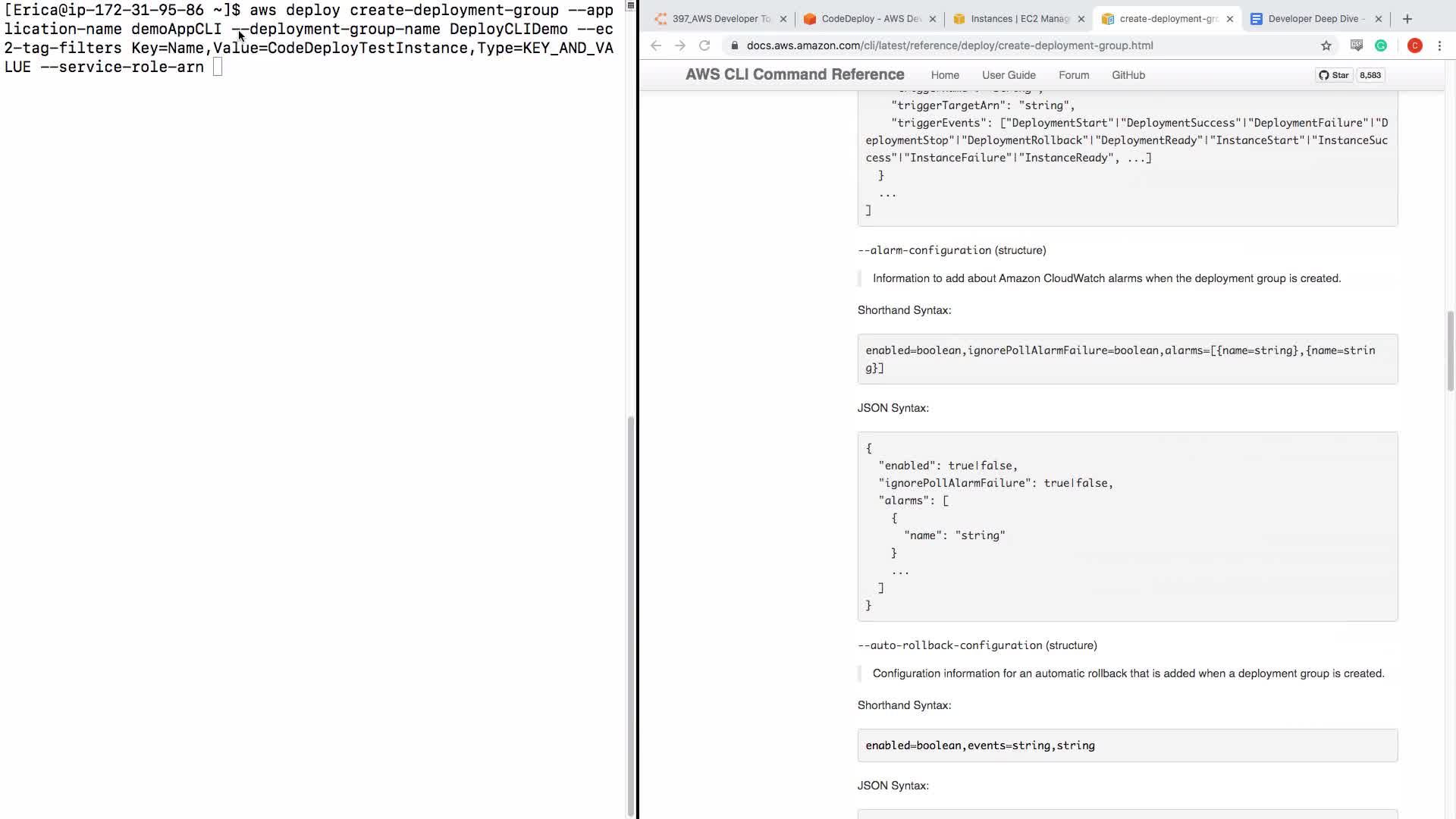Click the browser page vertical scrollbar
This screenshot has width=1456, height=819.
point(1450,350)
